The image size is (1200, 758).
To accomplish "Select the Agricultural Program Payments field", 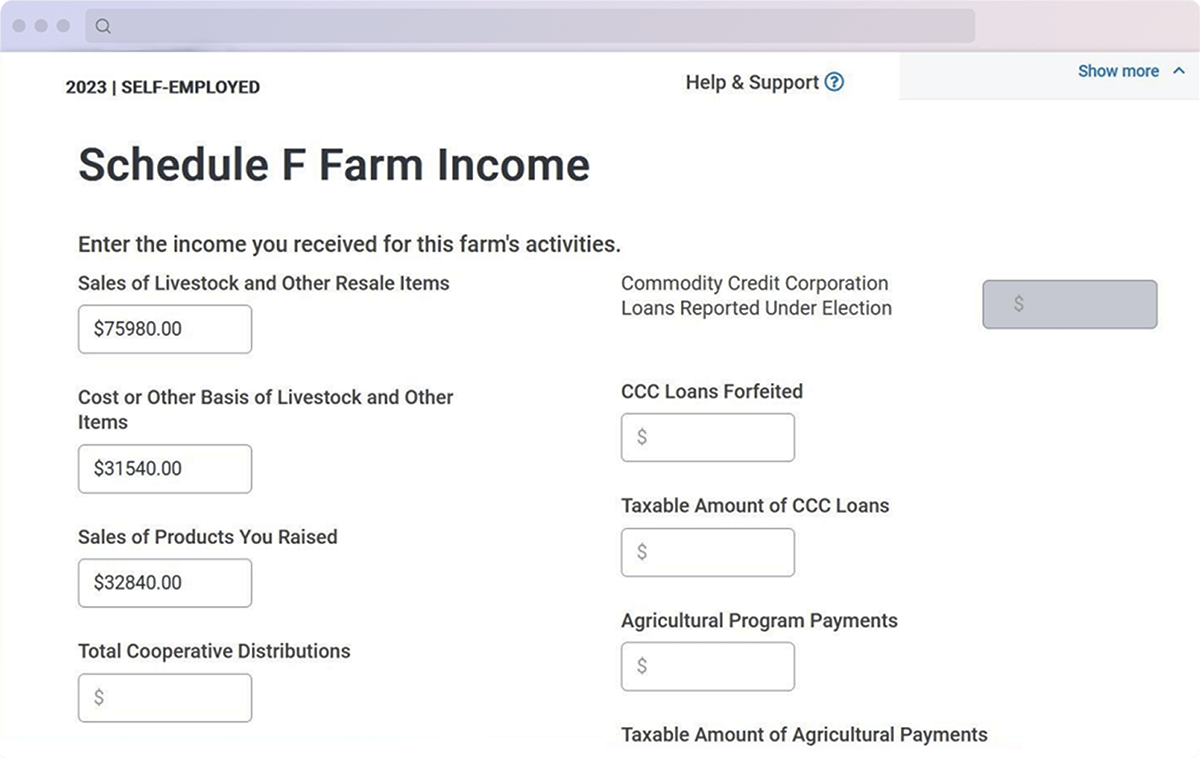I will (x=708, y=666).
